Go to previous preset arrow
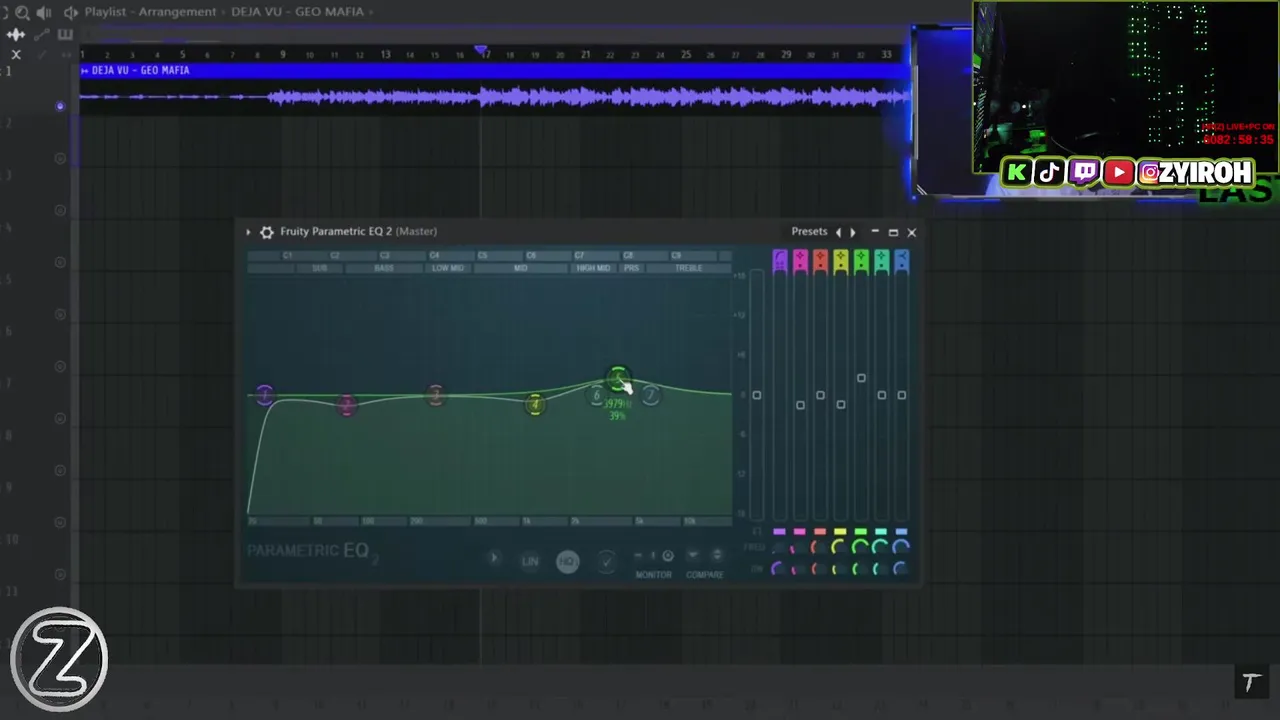The width and height of the screenshot is (1280, 720). [x=838, y=232]
